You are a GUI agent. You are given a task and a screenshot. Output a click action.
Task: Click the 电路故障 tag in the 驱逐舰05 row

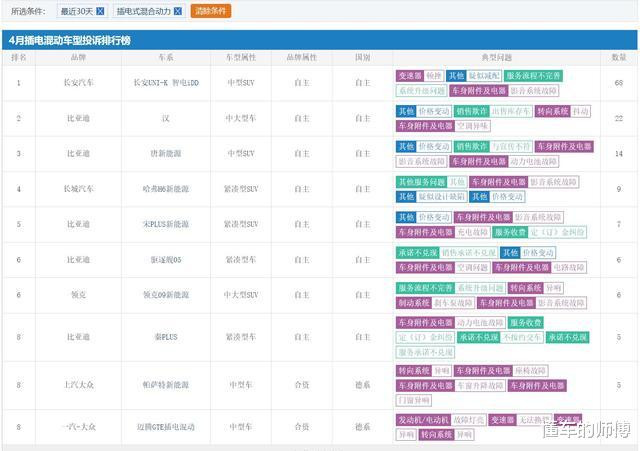click(569, 268)
